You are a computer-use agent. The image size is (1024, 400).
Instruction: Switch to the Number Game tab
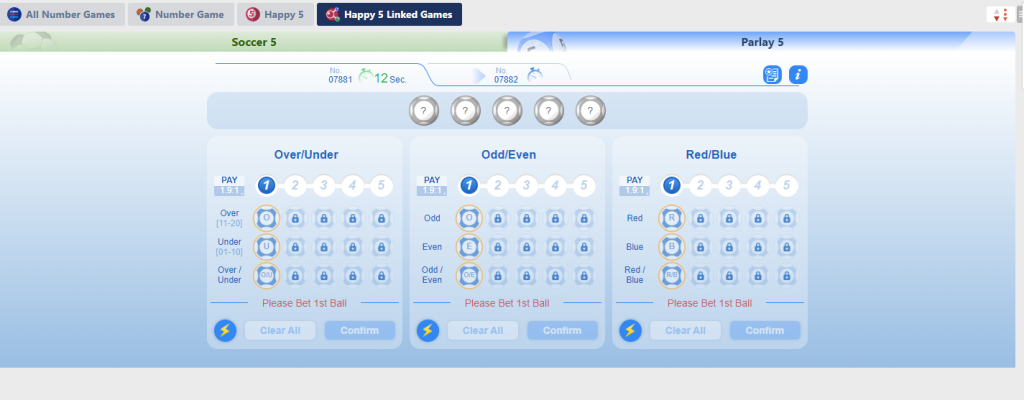point(181,14)
